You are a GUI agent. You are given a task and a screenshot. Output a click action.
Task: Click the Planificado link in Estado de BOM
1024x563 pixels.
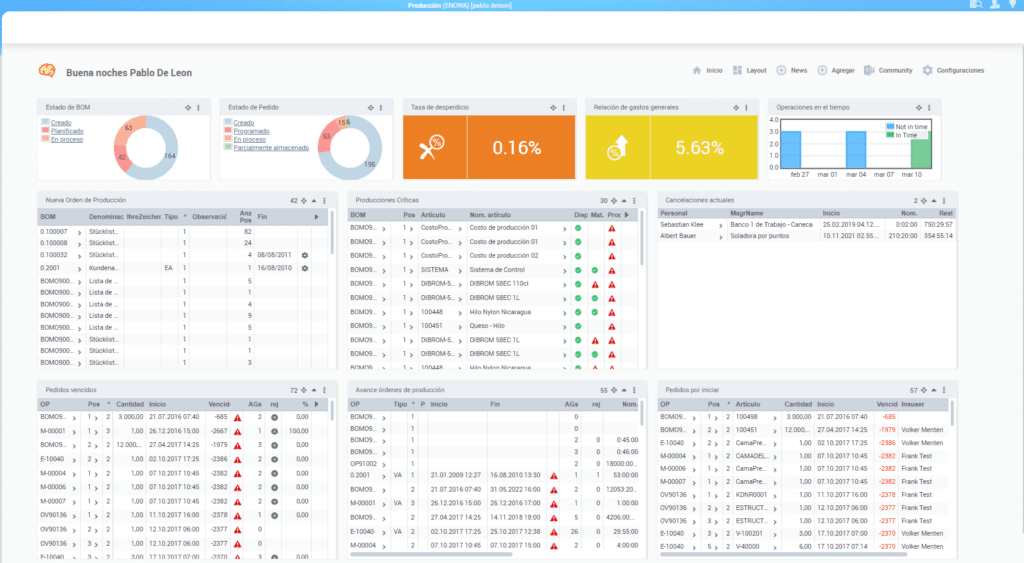pyautogui.click(x=67, y=131)
